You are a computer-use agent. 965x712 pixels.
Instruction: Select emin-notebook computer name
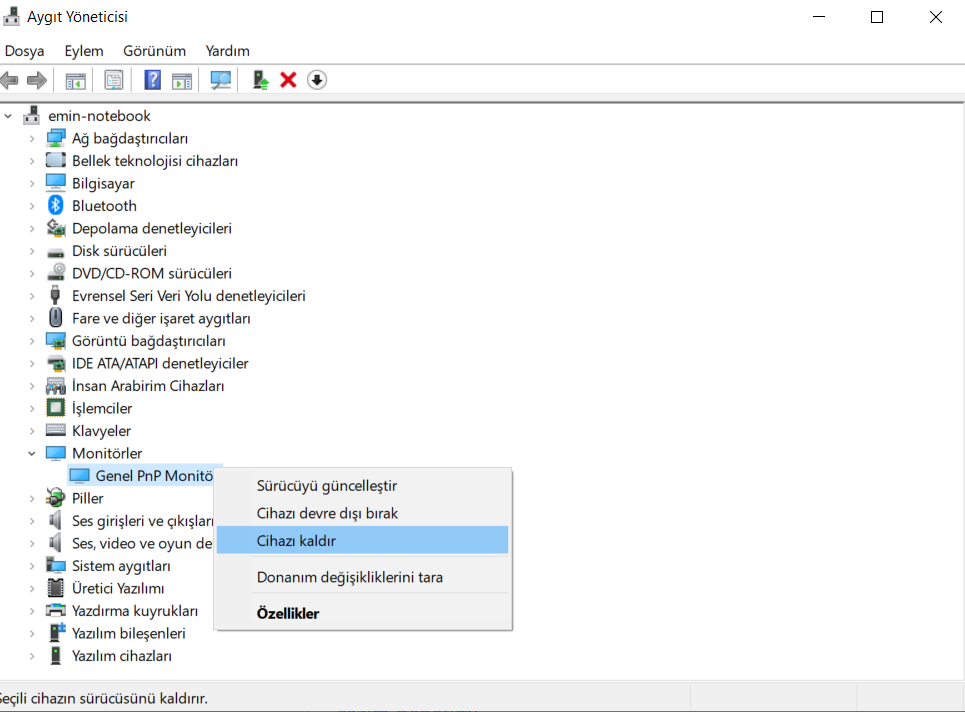(100, 116)
